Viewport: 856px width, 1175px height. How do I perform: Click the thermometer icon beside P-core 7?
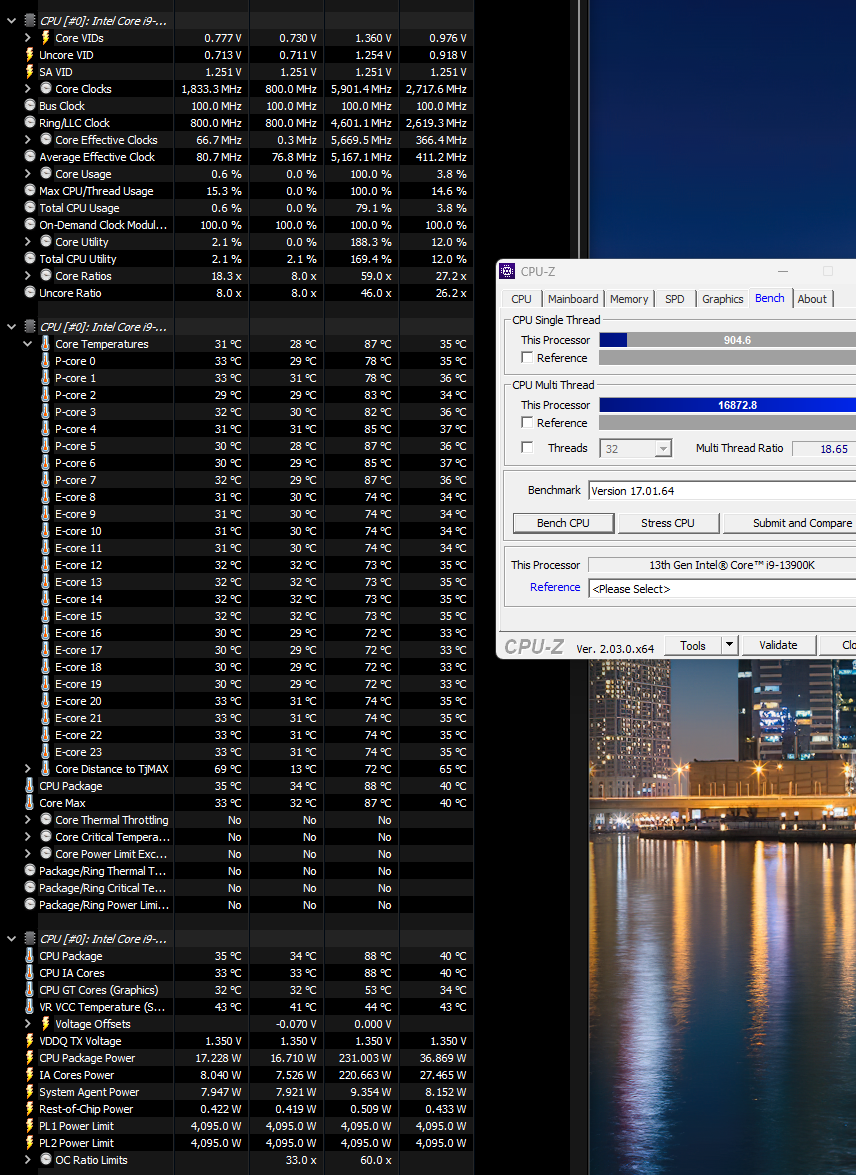click(x=46, y=480)
